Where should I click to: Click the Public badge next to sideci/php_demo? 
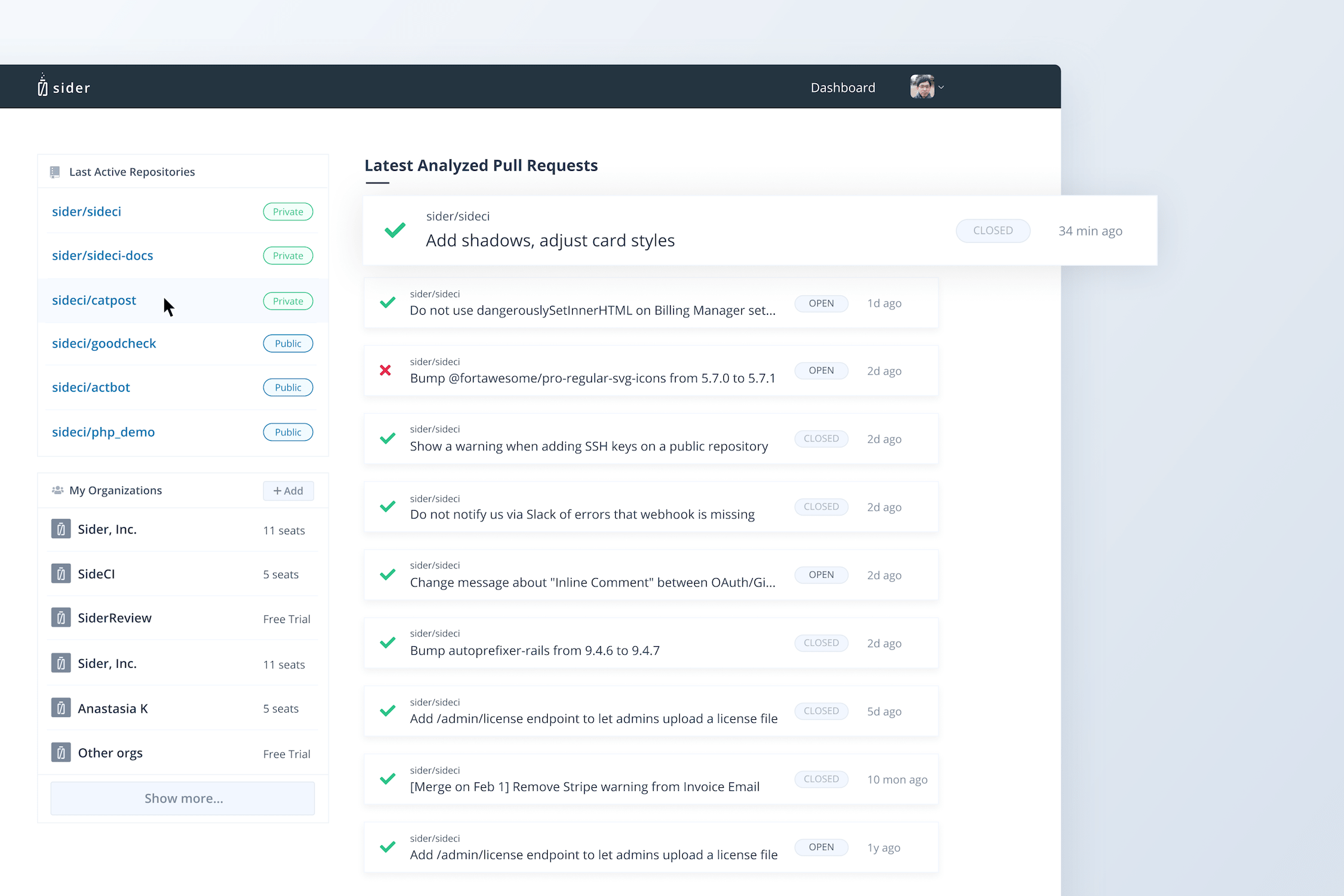288,432
